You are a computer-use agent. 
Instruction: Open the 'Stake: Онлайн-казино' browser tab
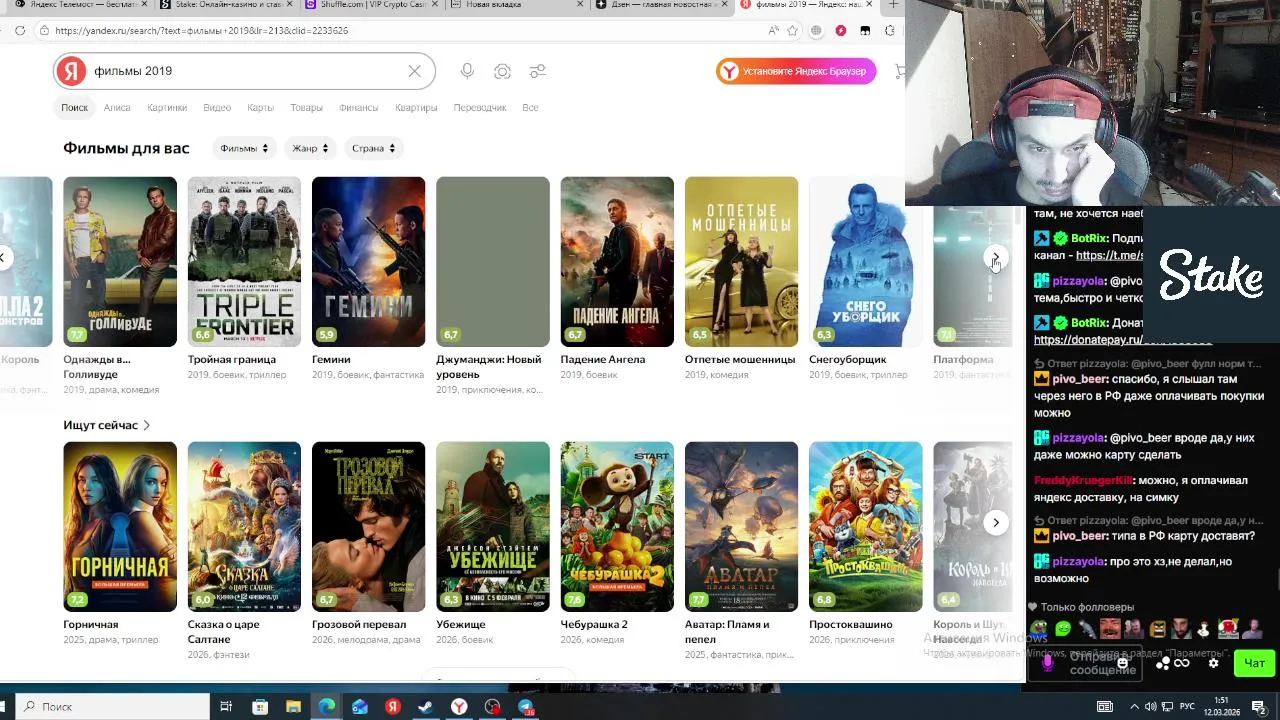click(x=225, y=5)
